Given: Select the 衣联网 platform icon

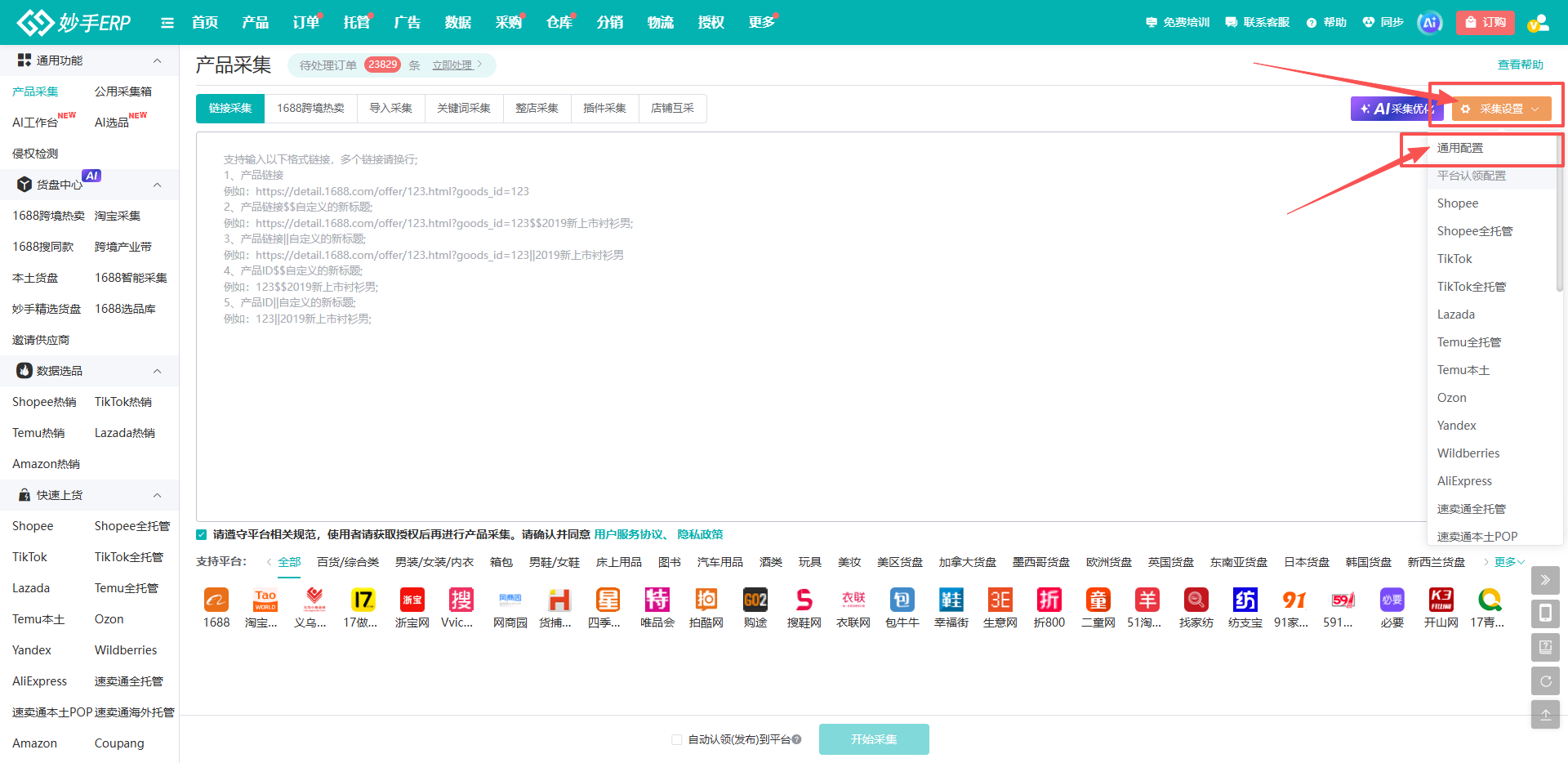Looking at the screenshot, I should (853, 600).
